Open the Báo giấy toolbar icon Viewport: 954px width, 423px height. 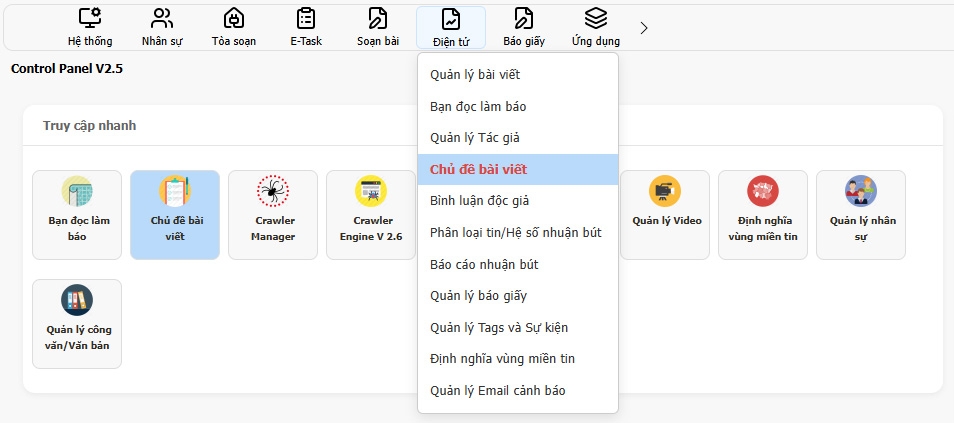524,27
